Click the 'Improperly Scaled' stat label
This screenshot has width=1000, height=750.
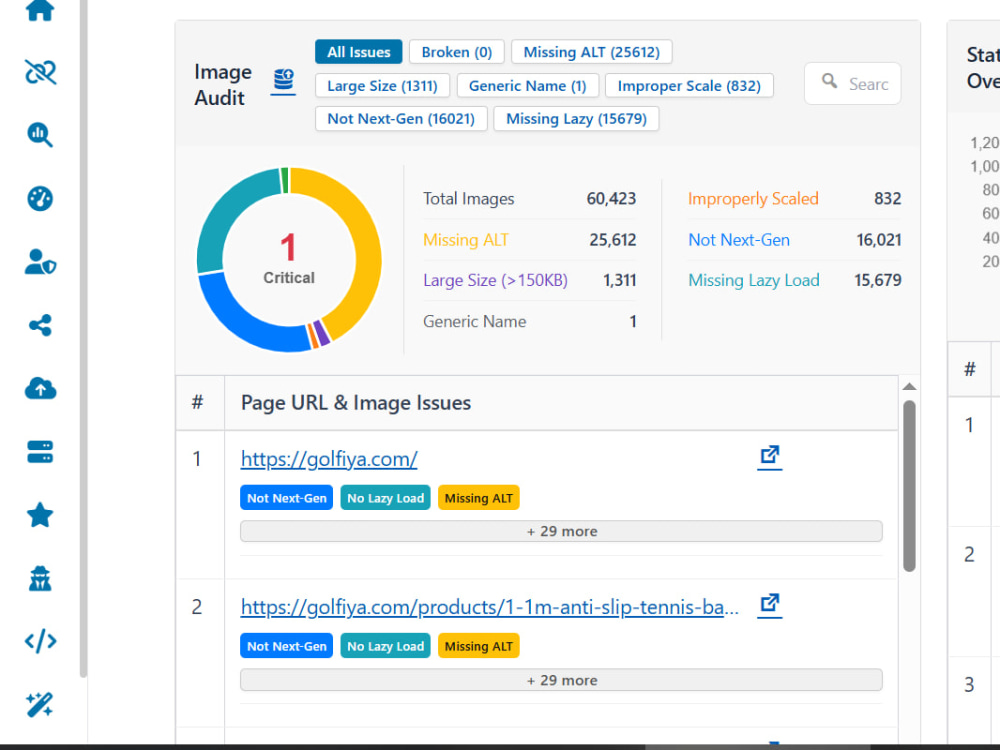[x=753, y=198]
